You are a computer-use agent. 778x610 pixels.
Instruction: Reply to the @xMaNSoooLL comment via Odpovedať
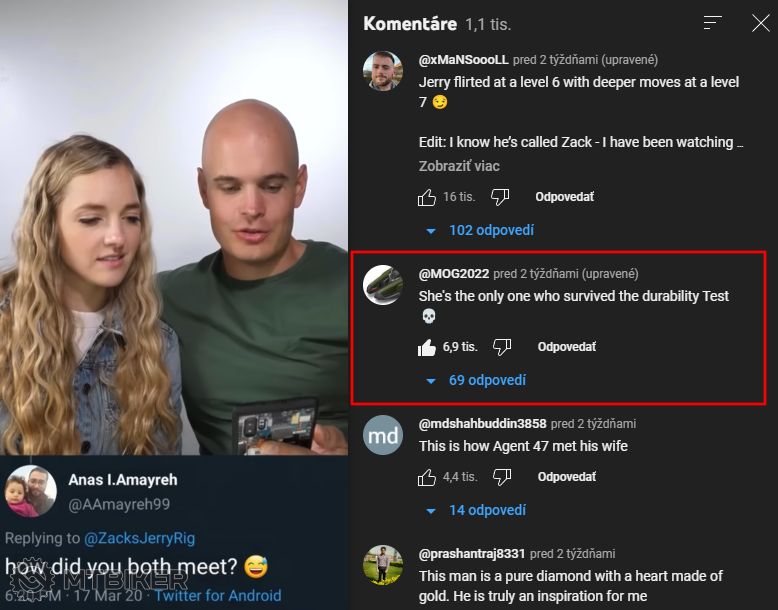[564, 197]
